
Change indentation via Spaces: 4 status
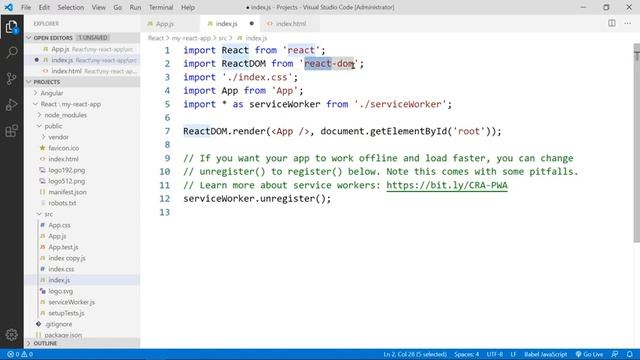tap(467, 354)
